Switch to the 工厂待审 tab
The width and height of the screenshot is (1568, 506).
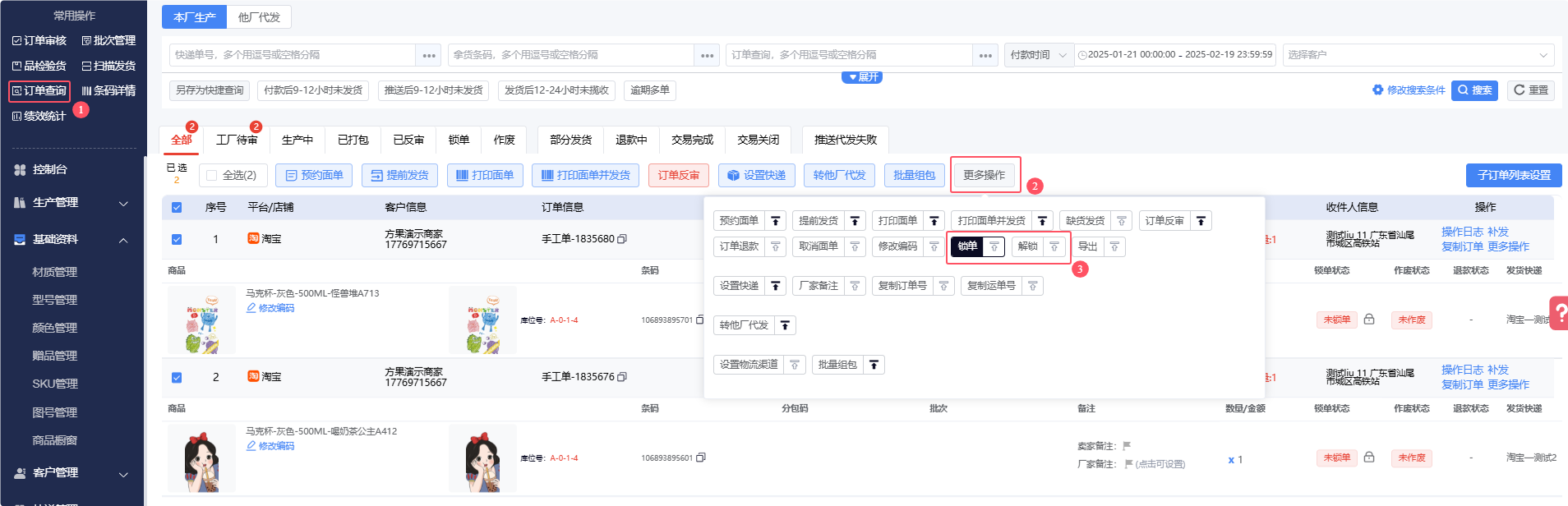point(237,140)
